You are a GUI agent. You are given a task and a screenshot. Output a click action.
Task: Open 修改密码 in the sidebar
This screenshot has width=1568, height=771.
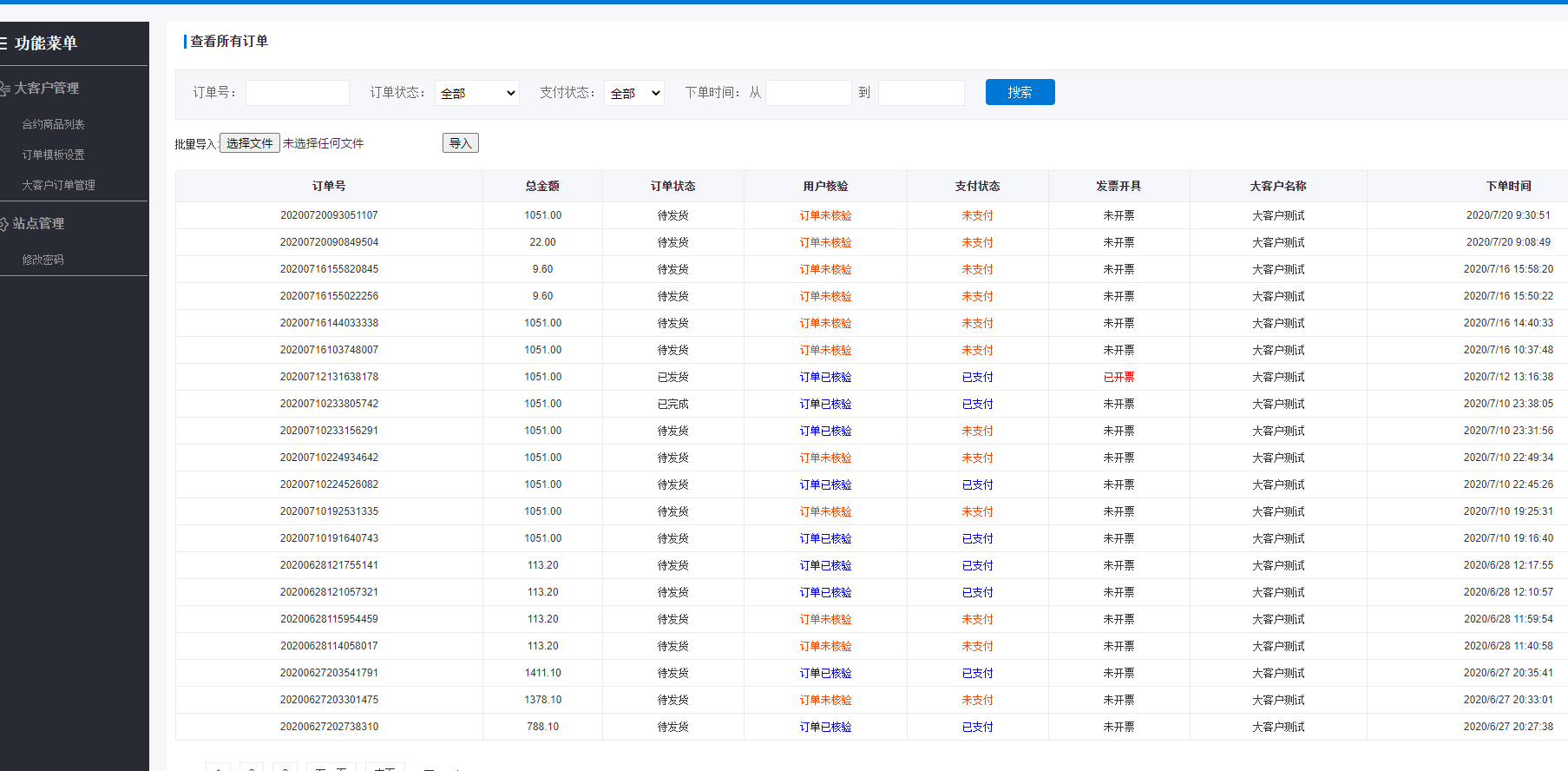point(43,260)
